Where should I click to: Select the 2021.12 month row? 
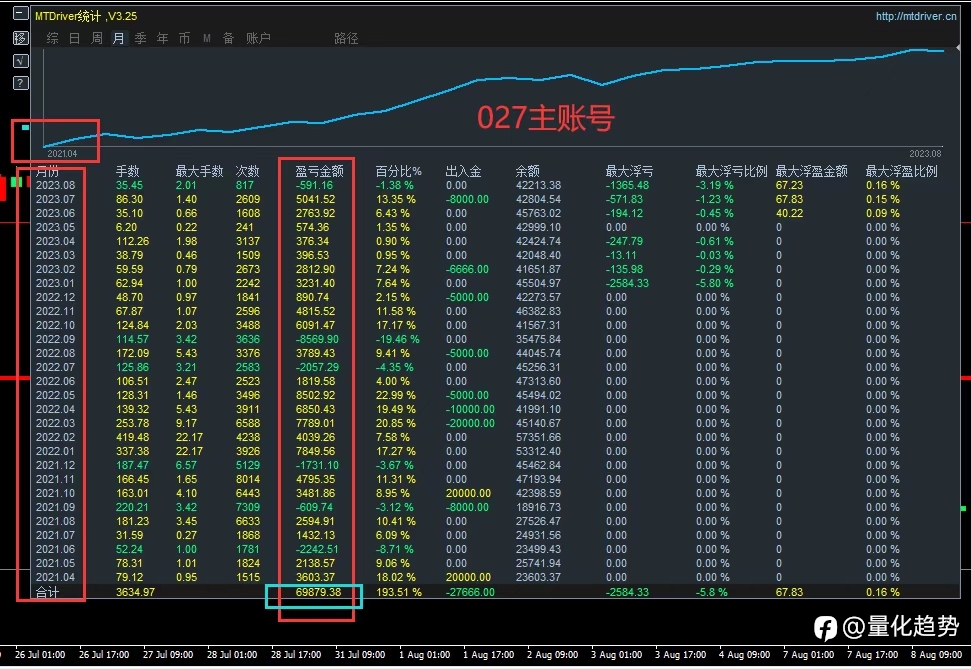click(495, 465)
